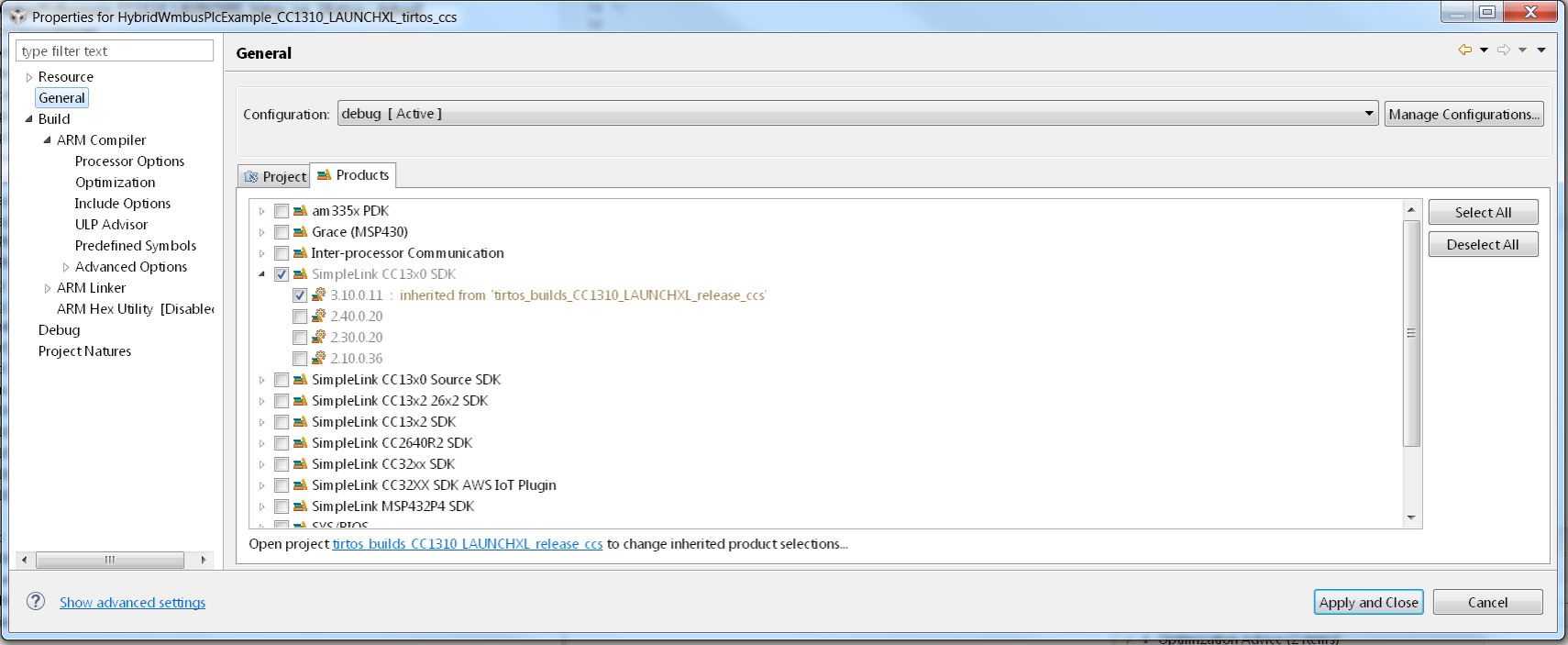Click the SimpleLink CC13x2 26x2 SDK icon
Image resolution: width=1568 pixels, height=645 pixels.
(300, 401)
